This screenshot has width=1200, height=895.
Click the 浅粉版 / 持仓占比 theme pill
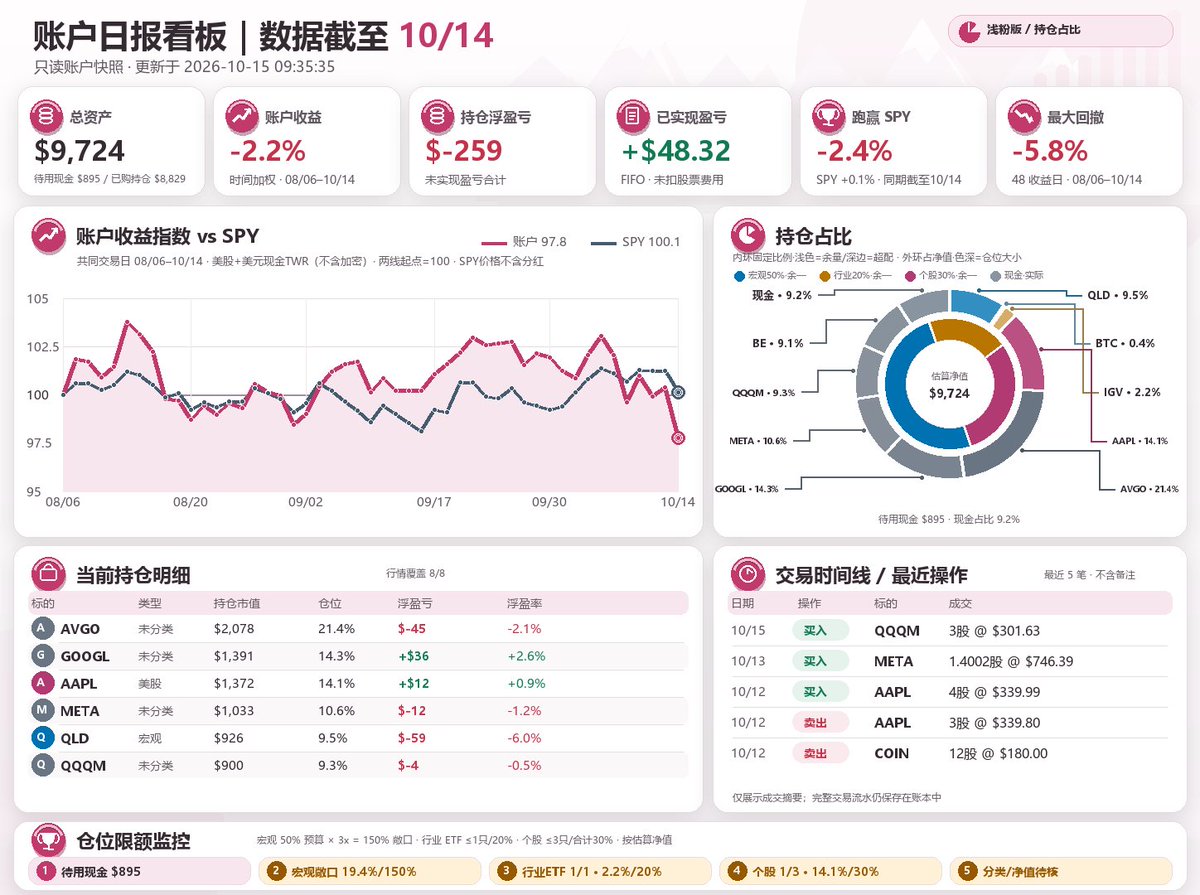pos(1060,31)
